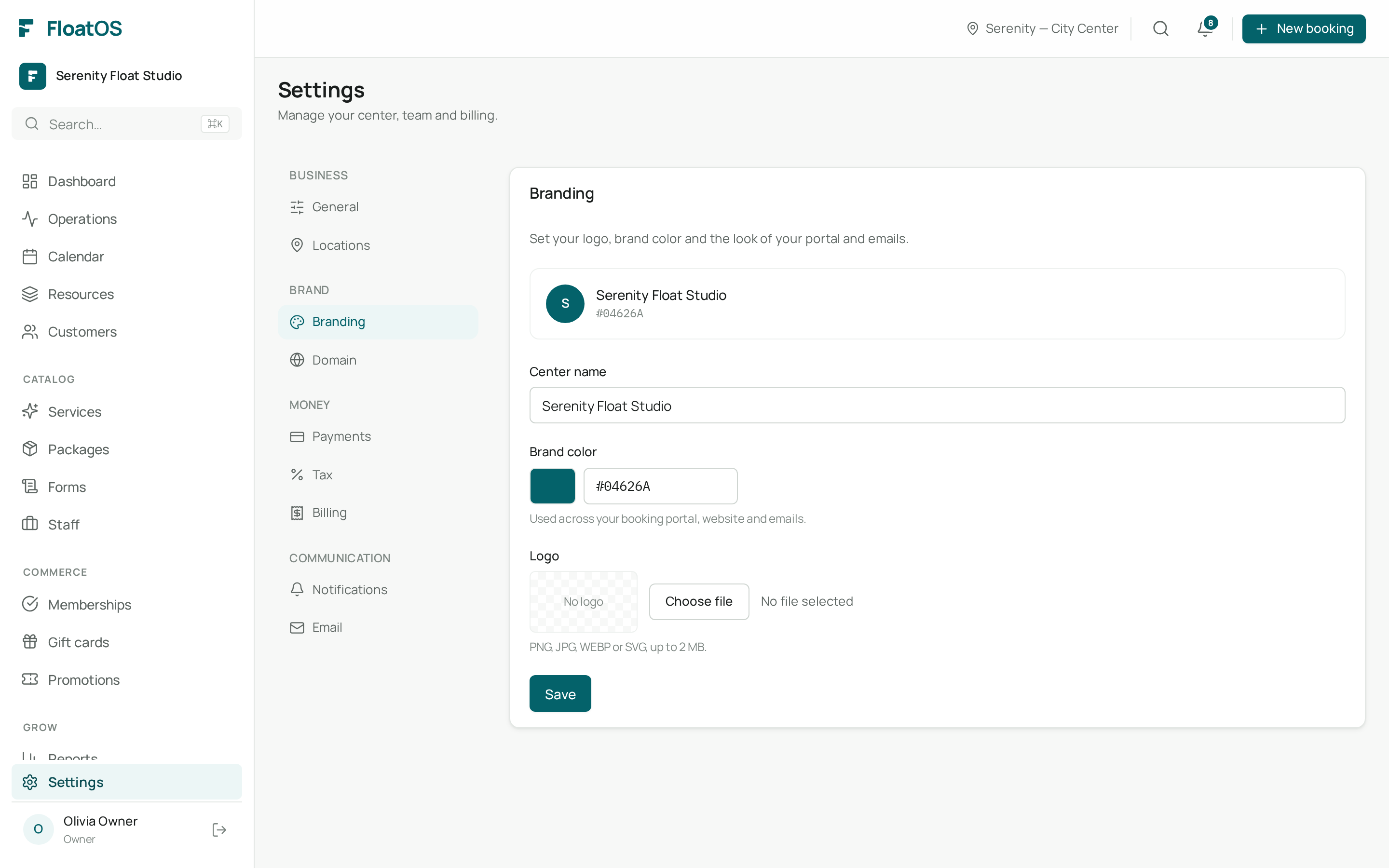Click the 'No file selected' text
The image size is (1389, 868).
pyautogui.click(x=806, y=601)
